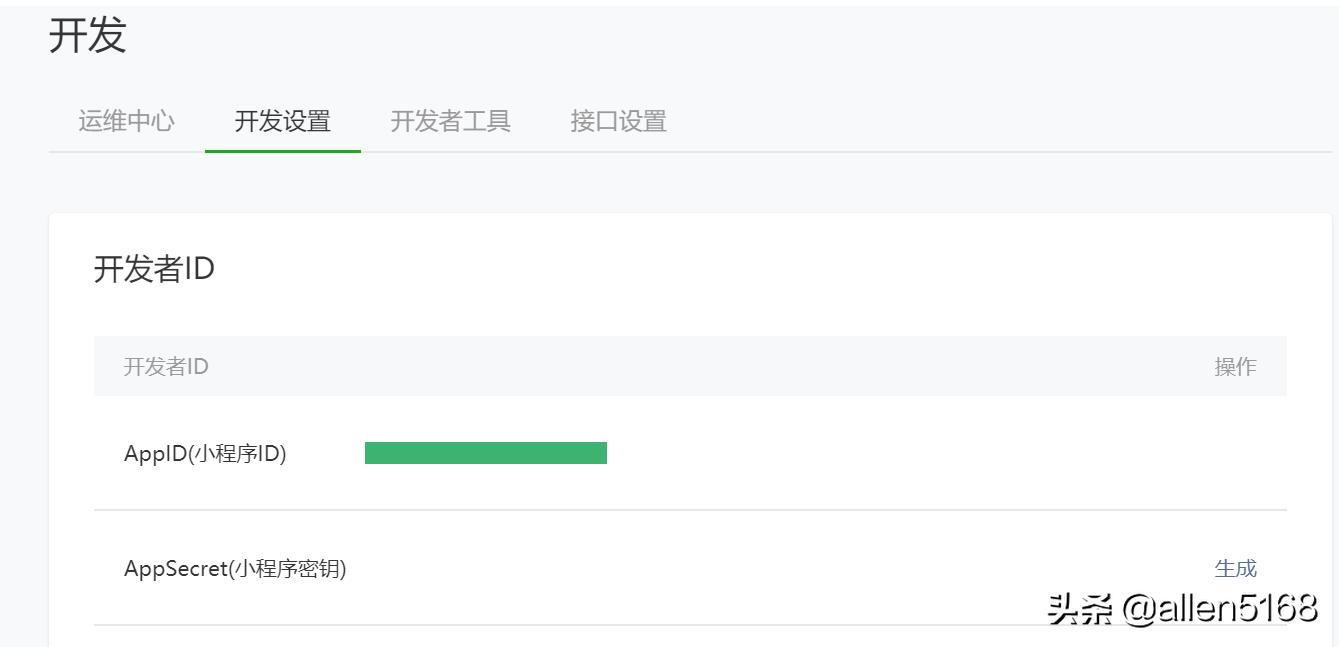
Task: Switch to the 运维中心 tab
Action: (x=124, y=120)
